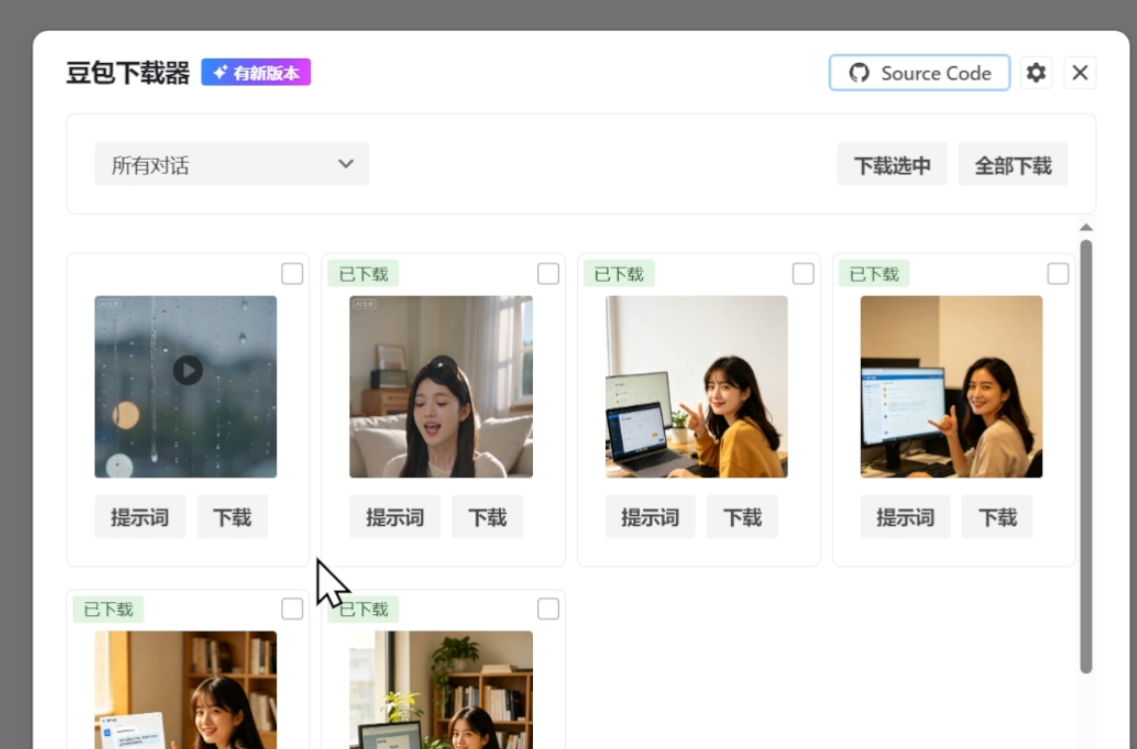Open the plant and bookshelf girl thumbnail
The height and width of the screenshot is (749, 1137).
pos(441,690)
